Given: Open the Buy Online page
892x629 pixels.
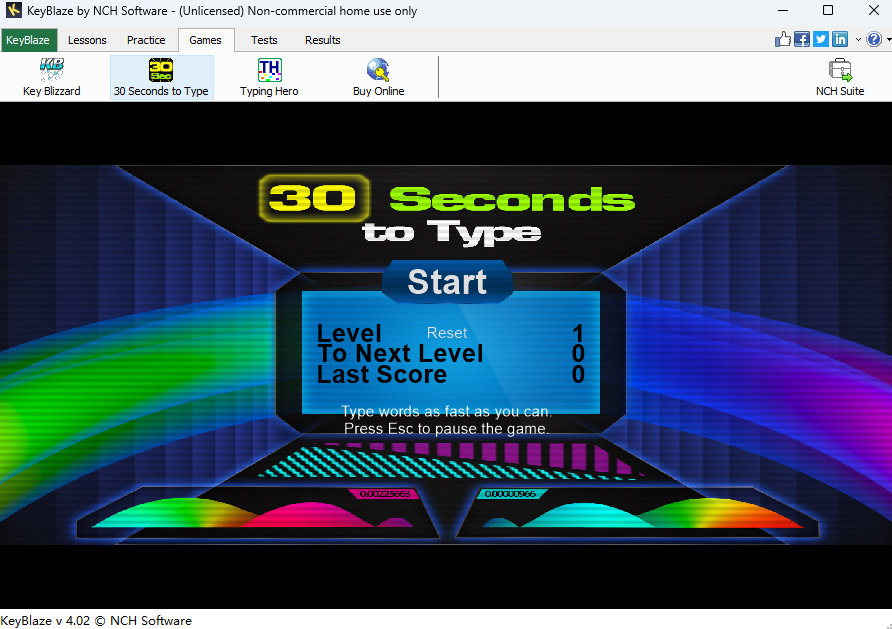Looking at the screenshot, I should 378,78.
